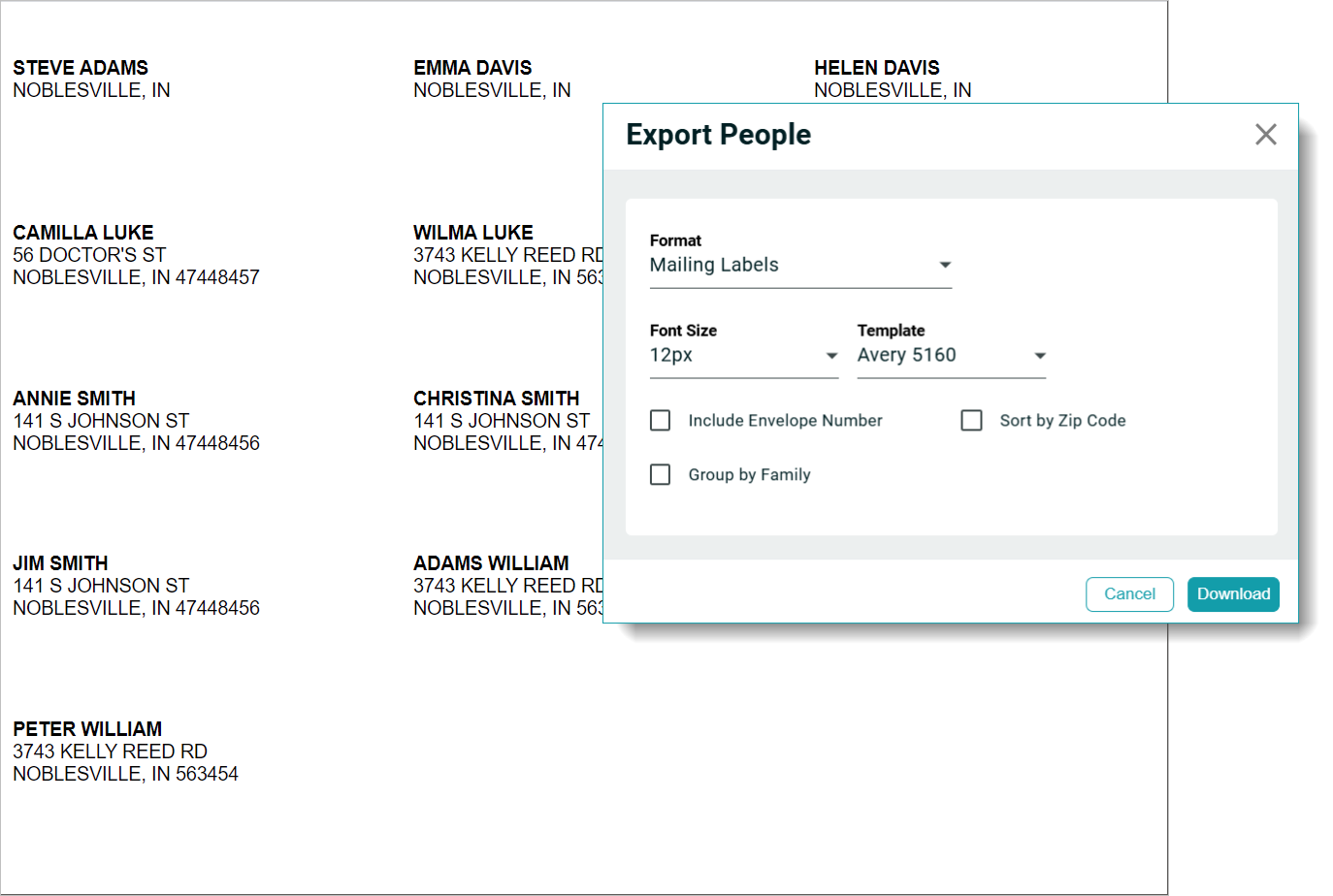Open the Format dropdown showing Mailing Labels
Viewport: 1333px width, 896px height.
tap(799, 266)
